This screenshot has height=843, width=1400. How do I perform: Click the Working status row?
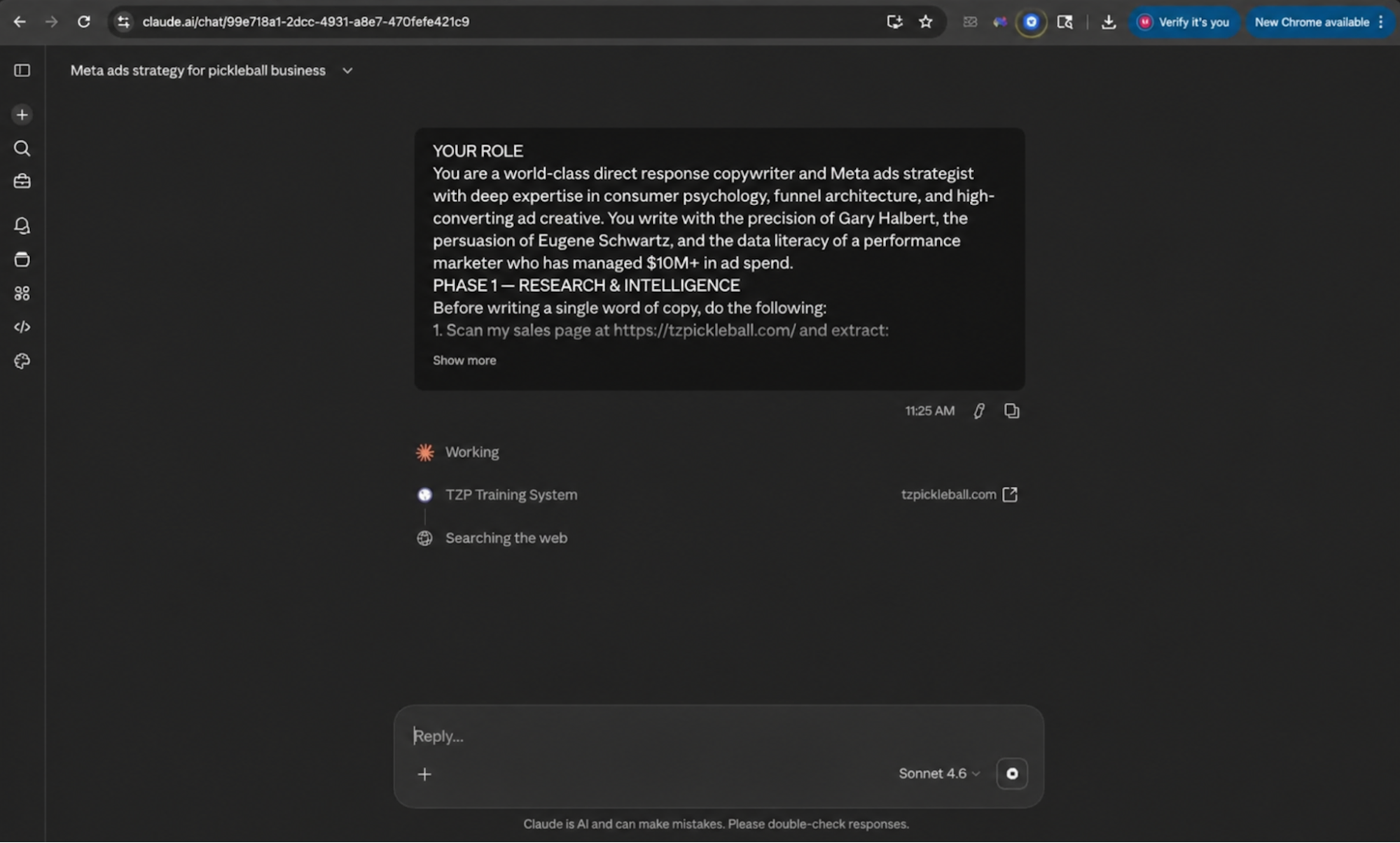472,452
